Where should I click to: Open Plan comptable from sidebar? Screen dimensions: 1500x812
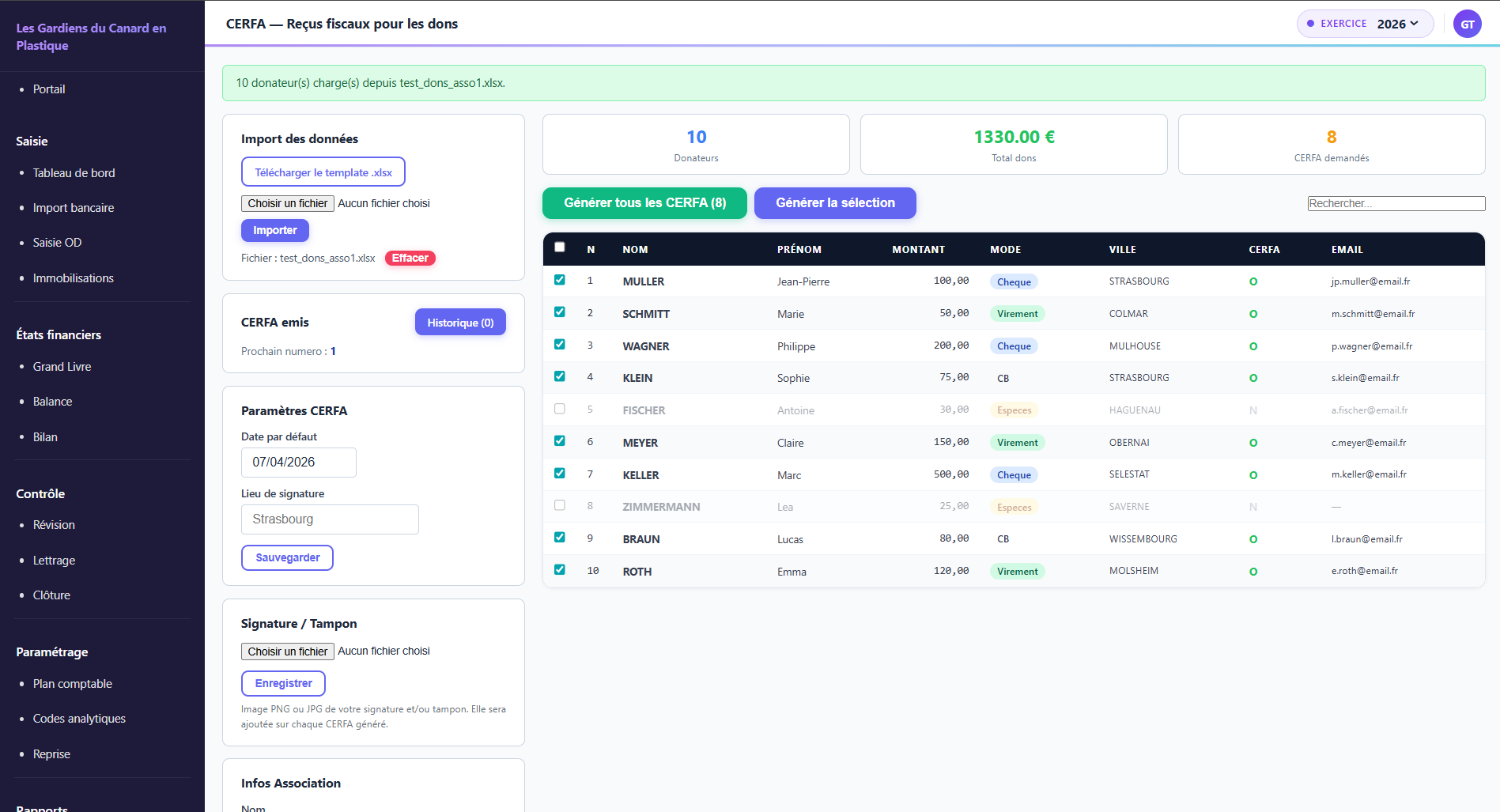coord(72,684)
